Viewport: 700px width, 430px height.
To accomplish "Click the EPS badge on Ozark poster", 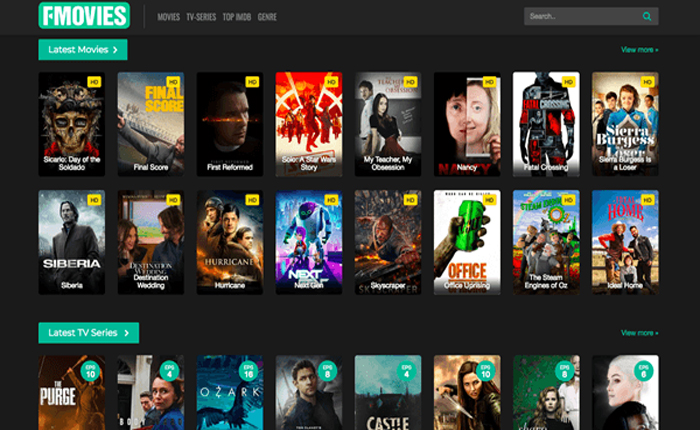I will pyautogui.click(x=248, y=371).
